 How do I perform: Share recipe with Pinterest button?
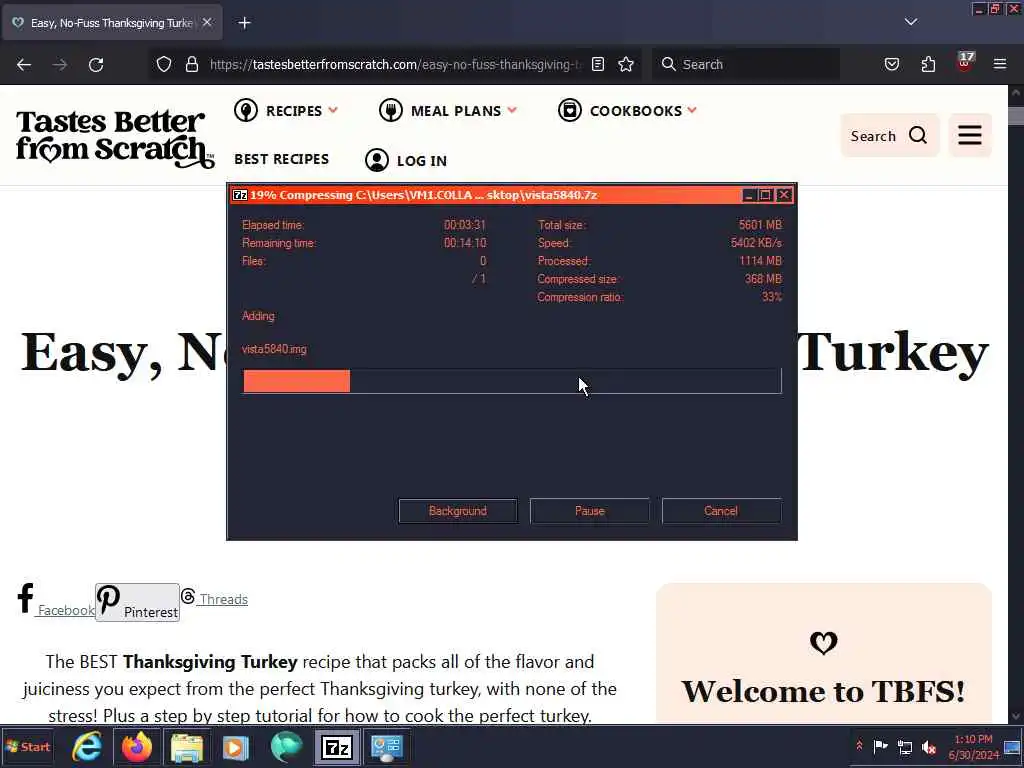pyautogui.click(x=137, y=602)
